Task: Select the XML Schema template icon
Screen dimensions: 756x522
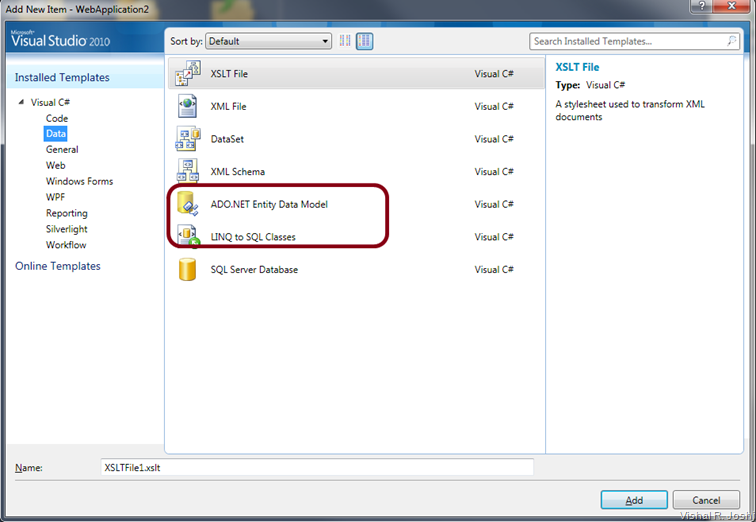Action: point(188,171)
